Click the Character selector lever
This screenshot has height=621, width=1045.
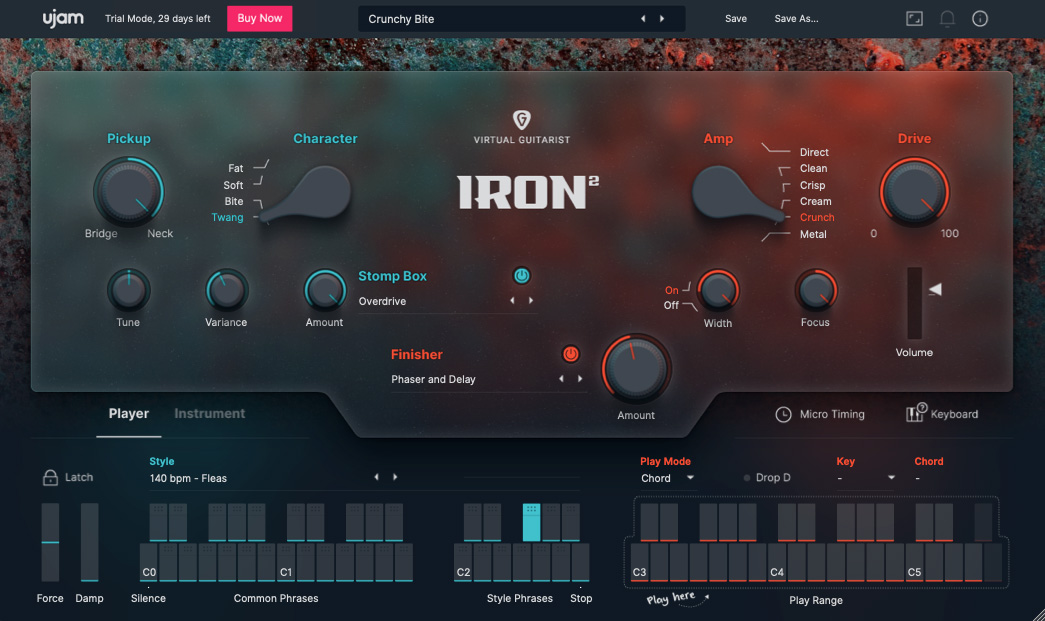click(x=309, y=194)
